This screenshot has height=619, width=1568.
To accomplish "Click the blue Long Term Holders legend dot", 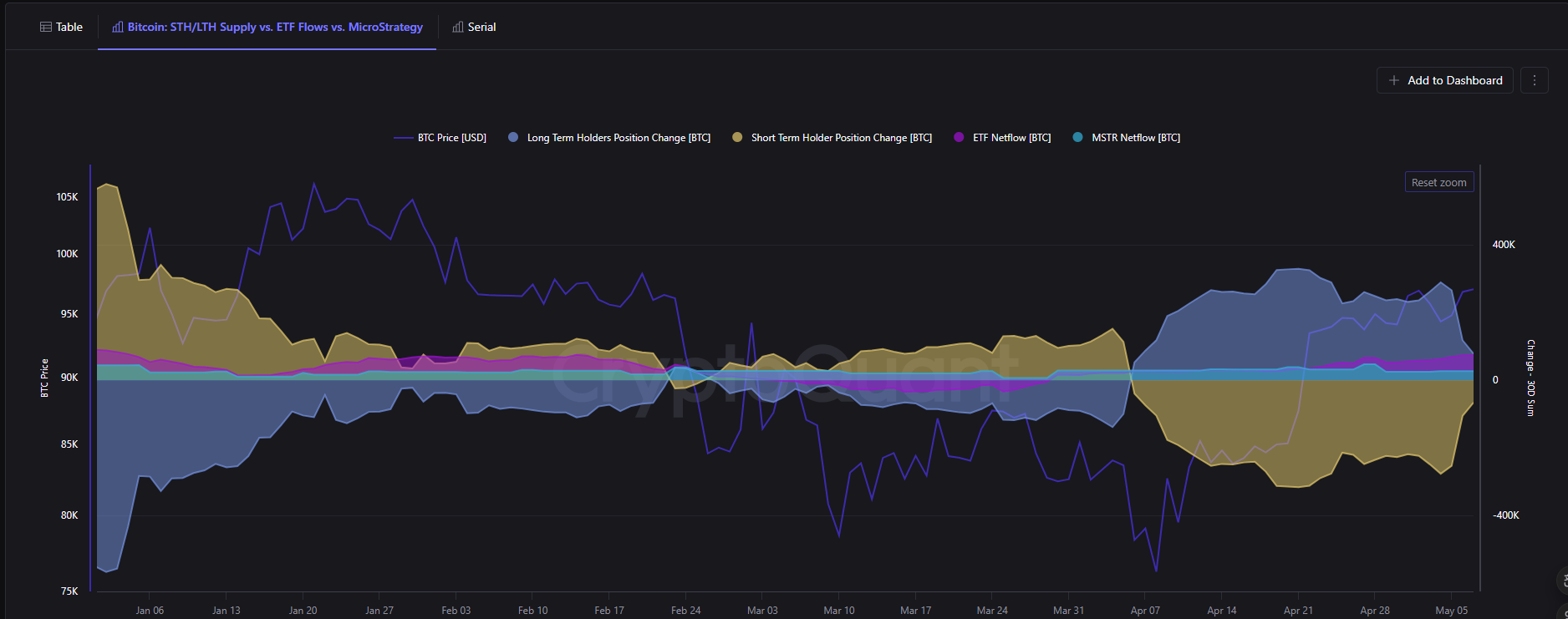I will (513, 138).
